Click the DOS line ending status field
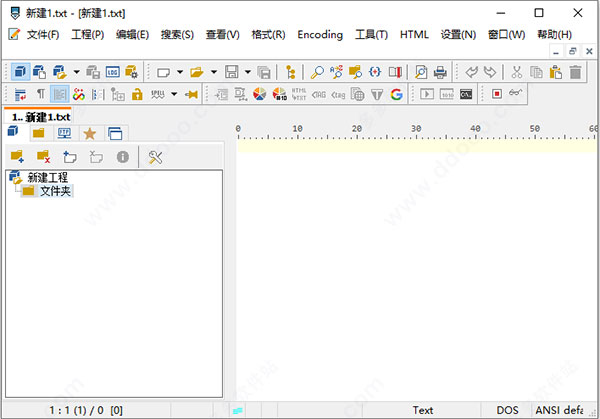This screenshot has height=419, width=600. [507, 410]
